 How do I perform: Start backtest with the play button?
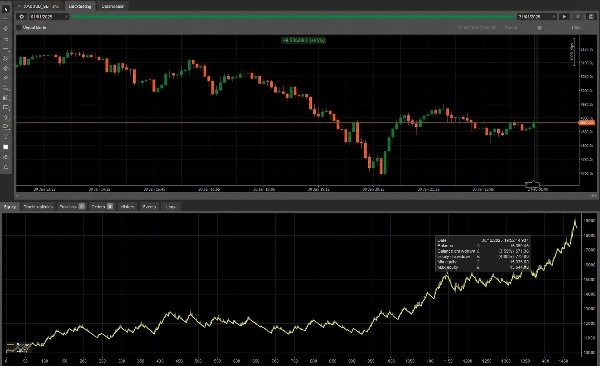point(564,16)
